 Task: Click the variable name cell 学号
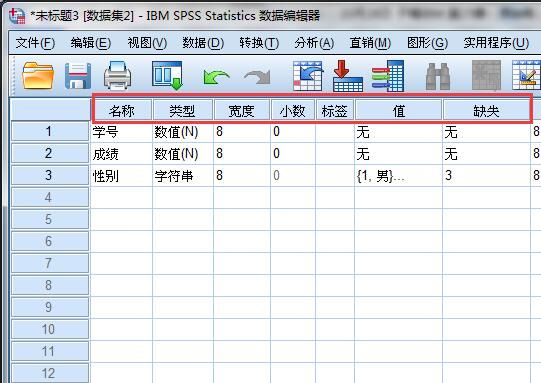(121, 131)
